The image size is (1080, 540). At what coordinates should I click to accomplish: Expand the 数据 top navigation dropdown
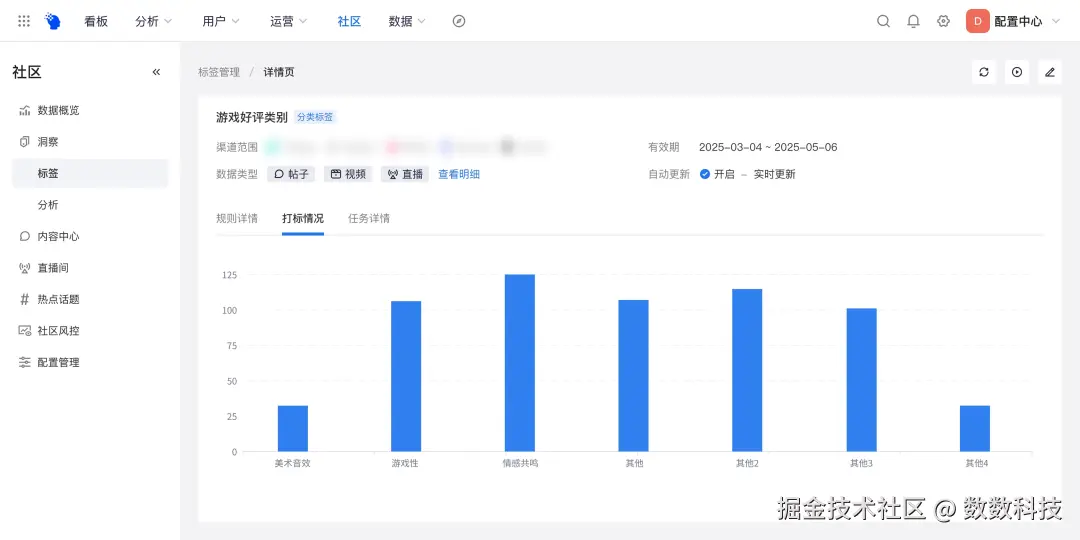click(x=407, y=21)
